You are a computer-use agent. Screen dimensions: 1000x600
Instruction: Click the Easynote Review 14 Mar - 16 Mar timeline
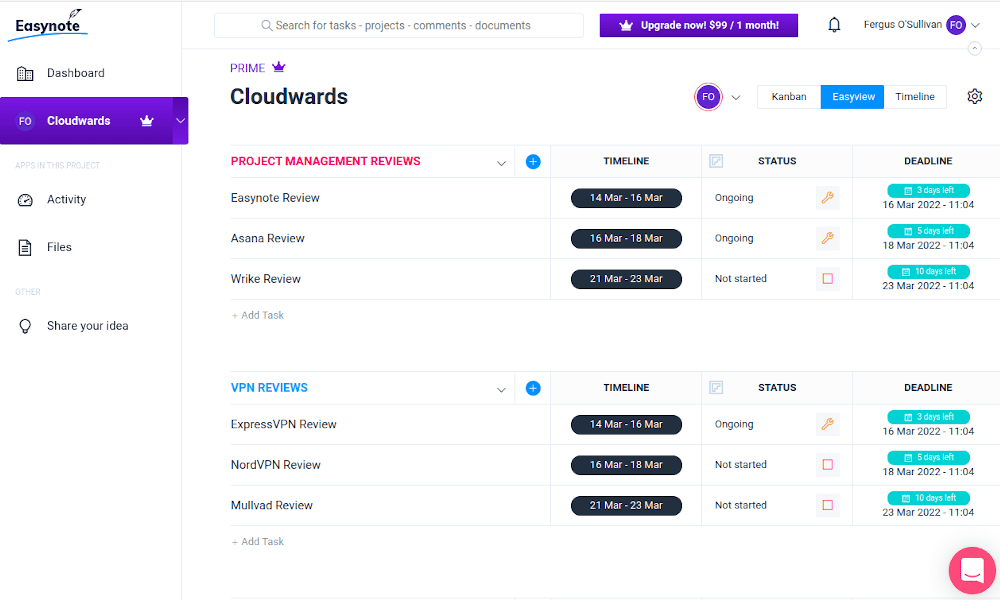(626, 198)
